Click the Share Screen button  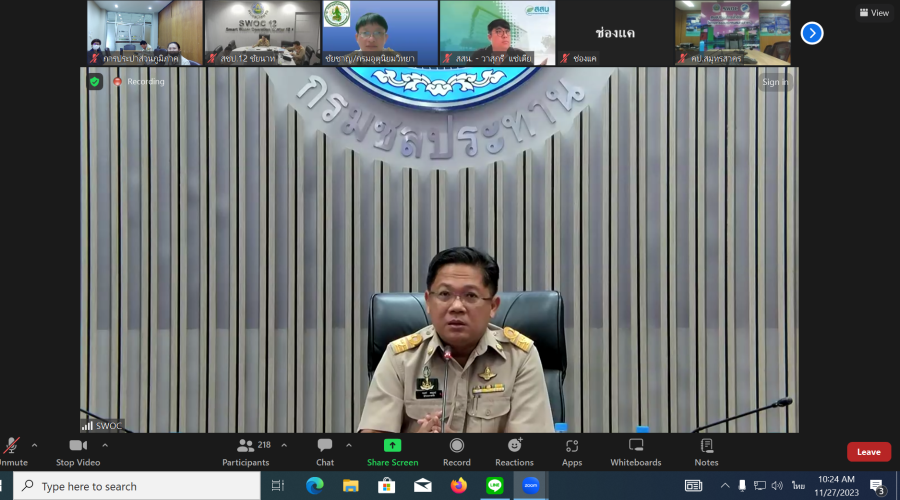(392, 451)
